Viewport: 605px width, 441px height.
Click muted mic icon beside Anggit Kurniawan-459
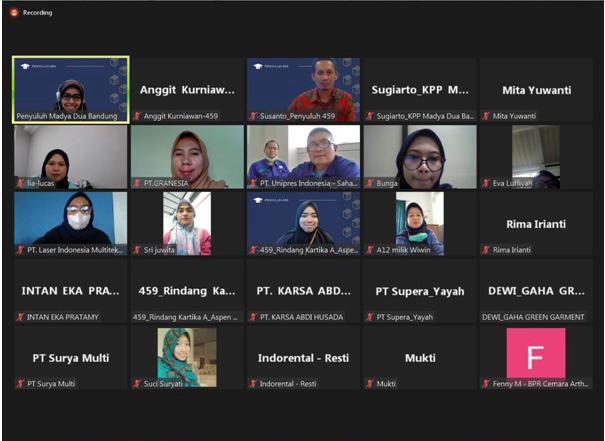point(137,116)
